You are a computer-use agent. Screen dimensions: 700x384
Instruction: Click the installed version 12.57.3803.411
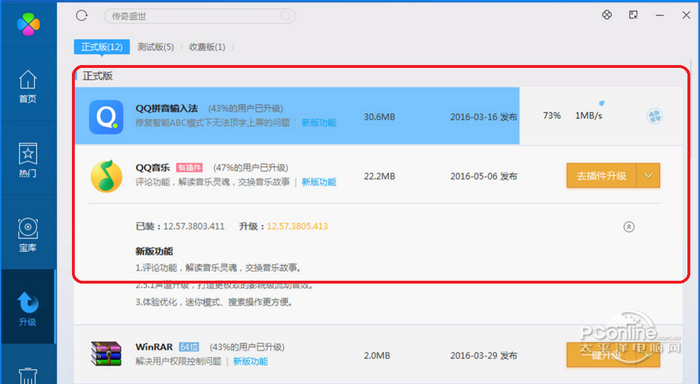pos(194,226)
